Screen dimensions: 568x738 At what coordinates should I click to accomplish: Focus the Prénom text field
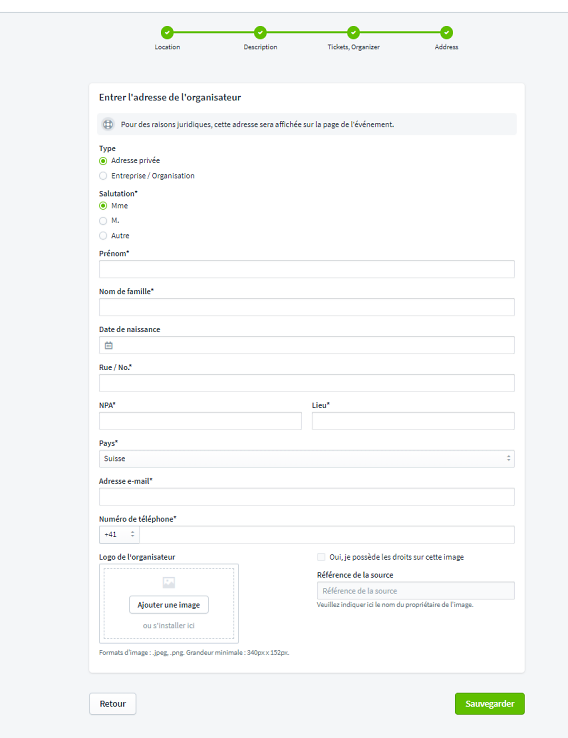point(307,269)
